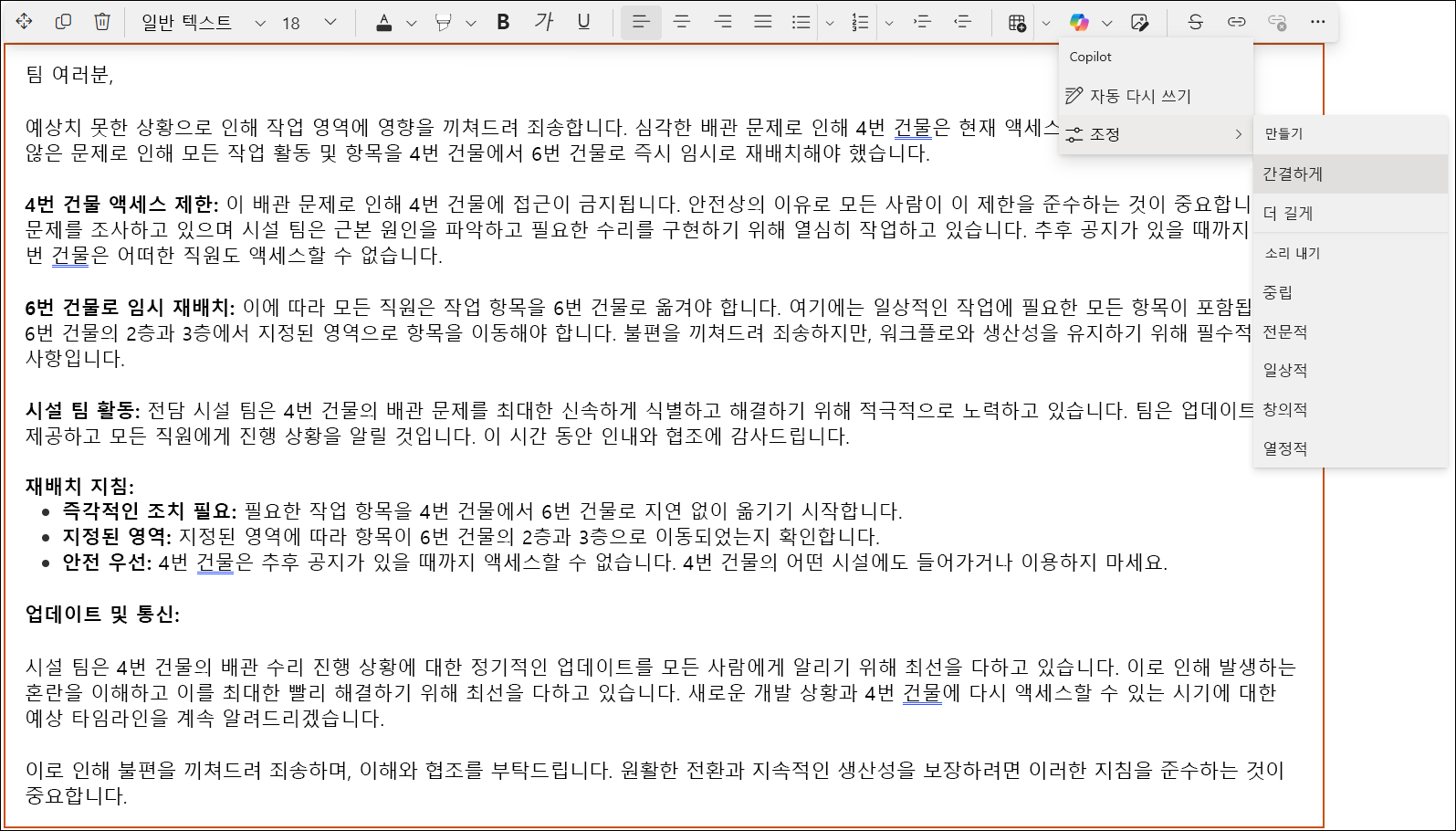Click the bullet text 안전 우선:

coord(107,562)
